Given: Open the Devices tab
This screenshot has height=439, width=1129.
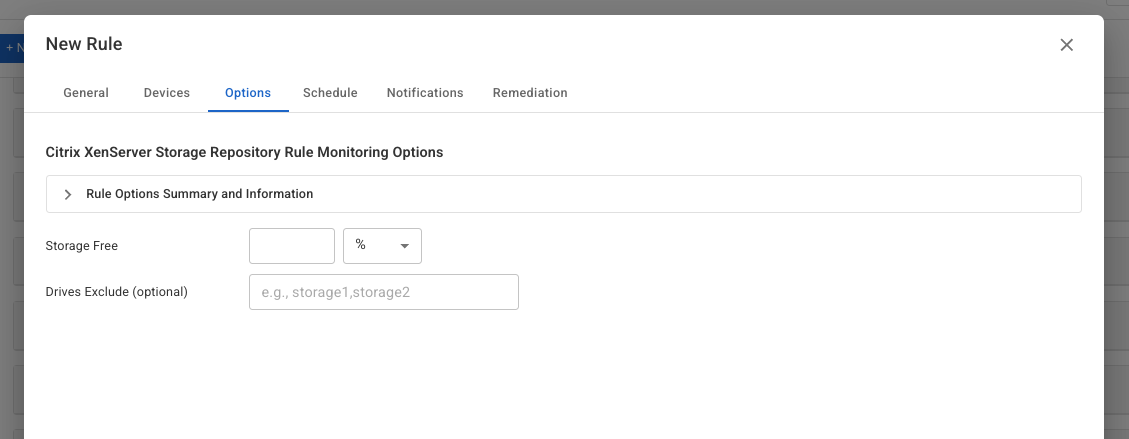Looking at the screenshot, I should coord(166,93).
